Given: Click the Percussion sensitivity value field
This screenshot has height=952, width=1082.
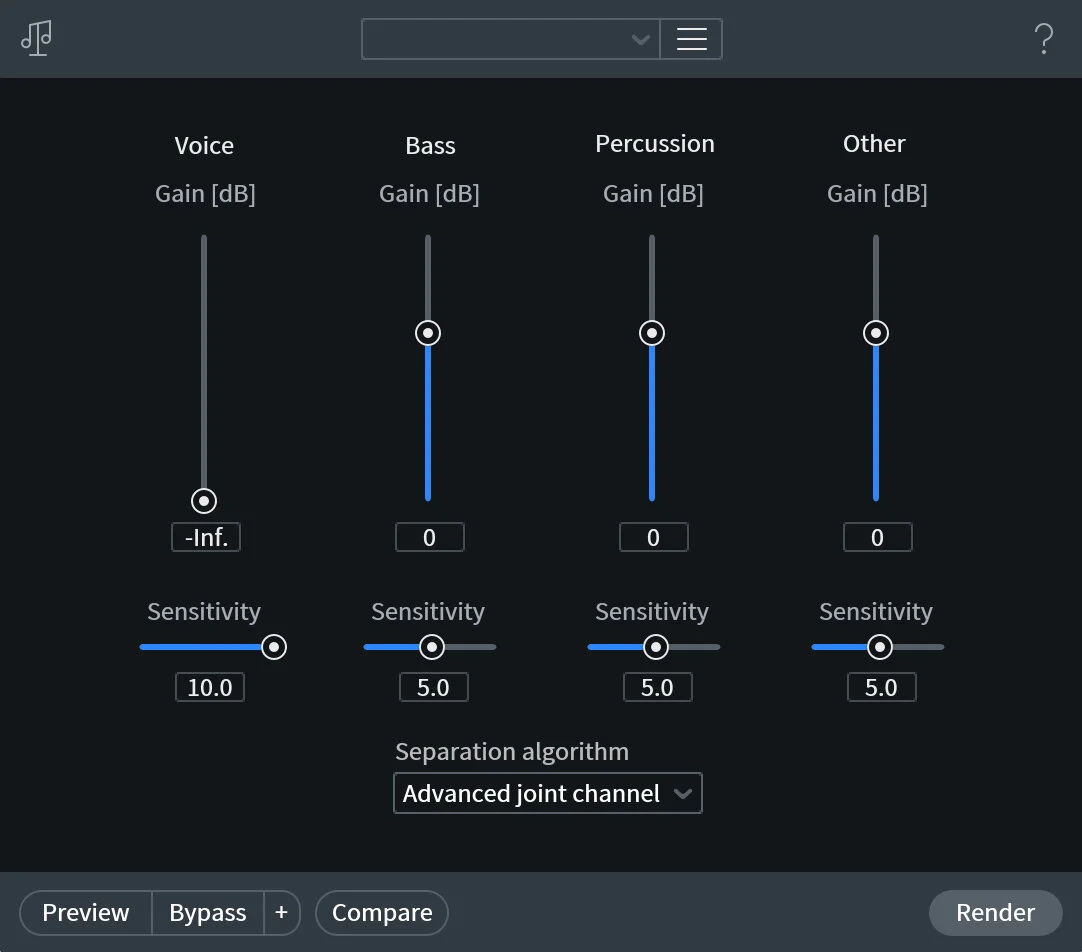Looking at the screenshot, I should 658,687.
